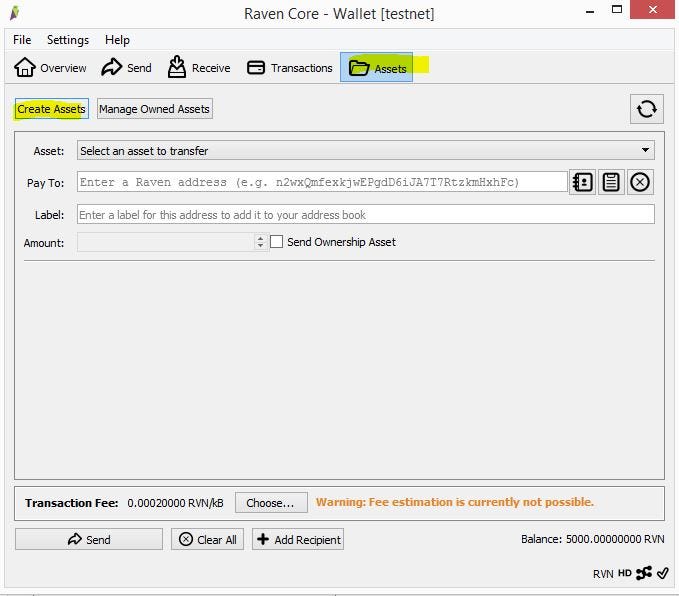Image resolution: width=679 pixels, height=596 pixels.
Task: Click the 0.00020000 RVN/kB fee value
Action: [175, 503]
